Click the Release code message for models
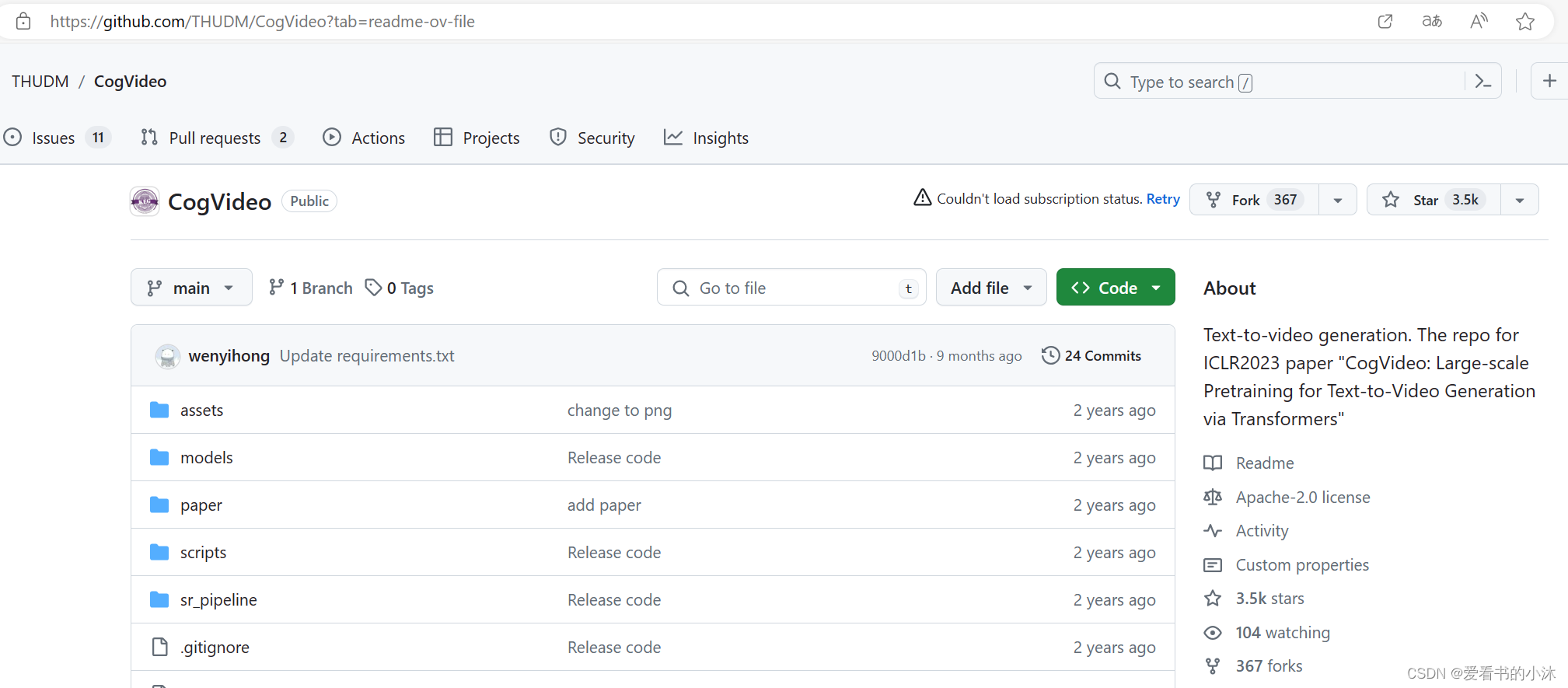Viewport: 1568px width, 688px height. 614,458
